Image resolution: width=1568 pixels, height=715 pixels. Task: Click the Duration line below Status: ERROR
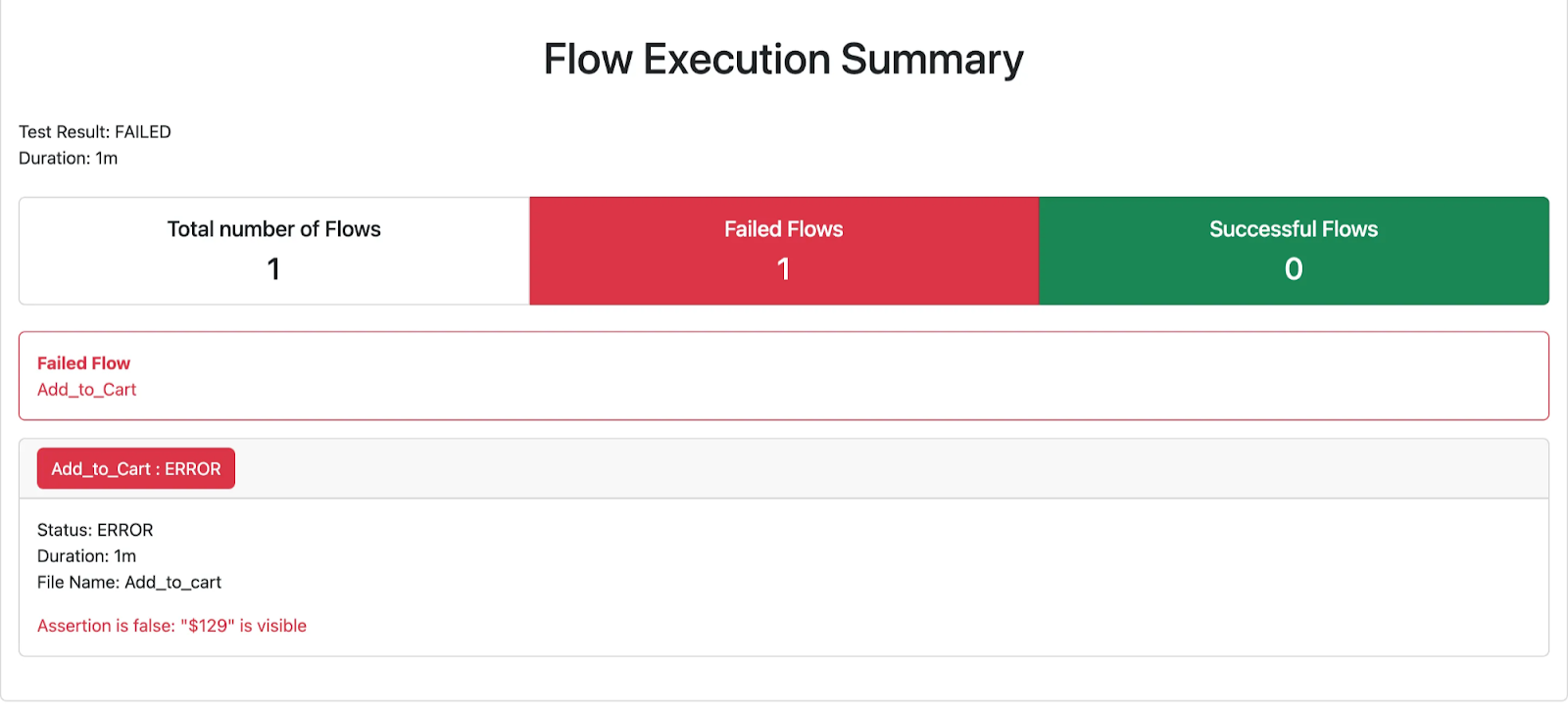pos(86,556)
